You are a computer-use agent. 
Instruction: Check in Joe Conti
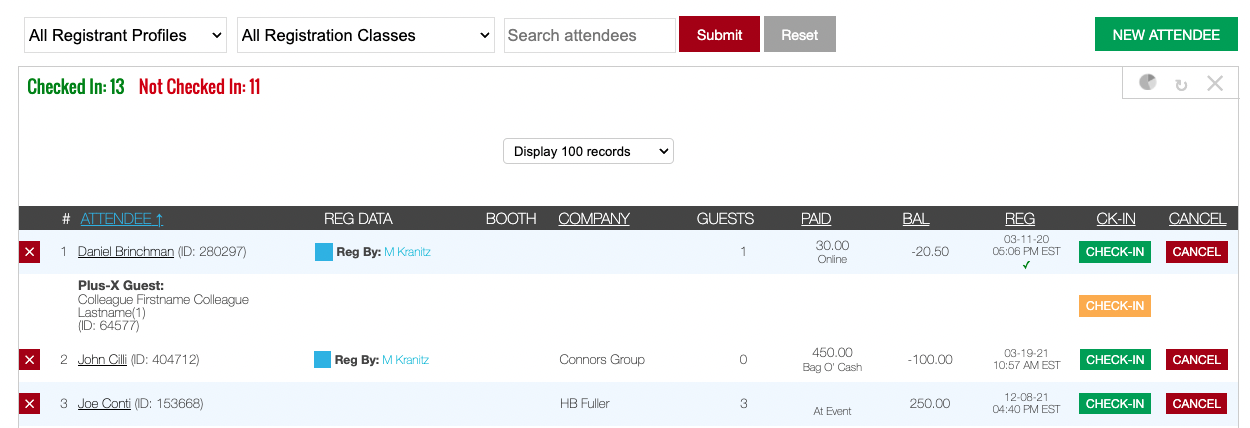click(1115, 404)
